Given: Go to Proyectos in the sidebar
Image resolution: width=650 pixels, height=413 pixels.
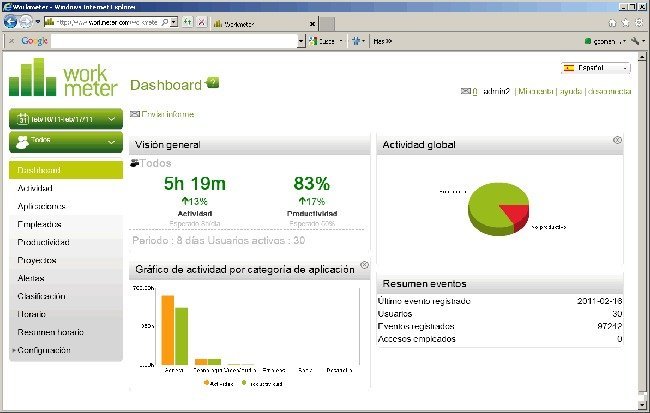Looking at the screenshot, I should [x=38, y=260].
